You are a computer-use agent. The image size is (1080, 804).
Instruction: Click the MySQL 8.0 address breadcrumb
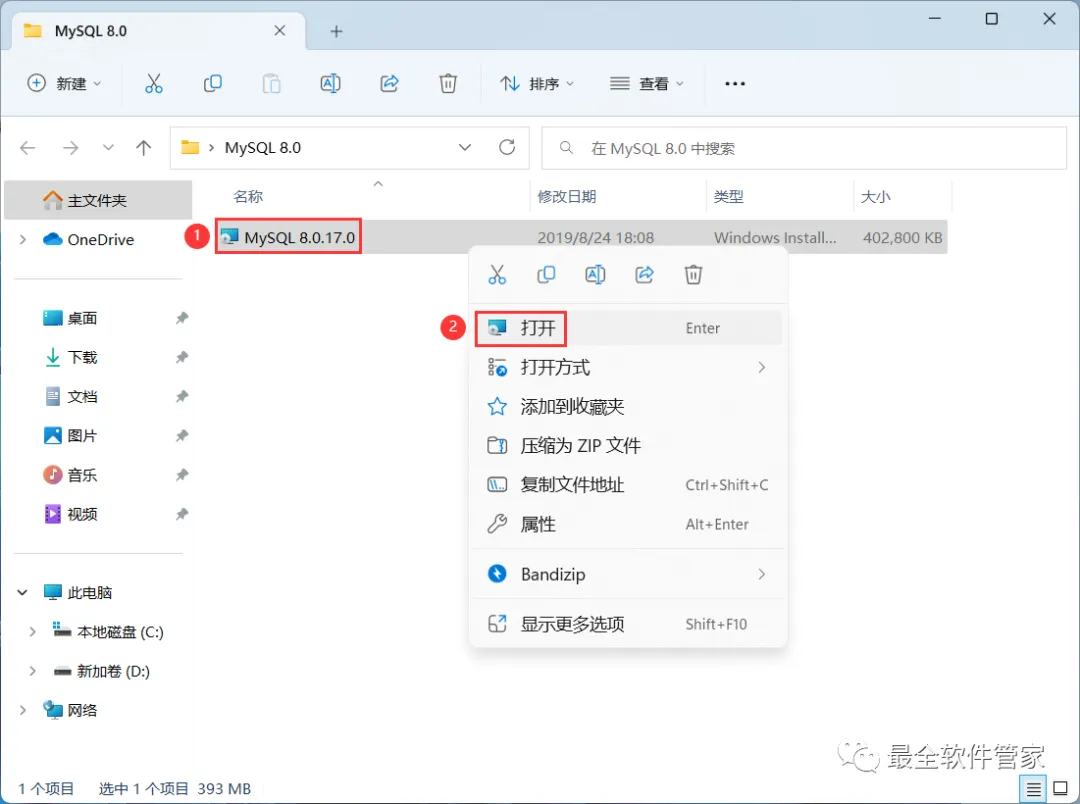pyautogui.click(x=262, y=147)
